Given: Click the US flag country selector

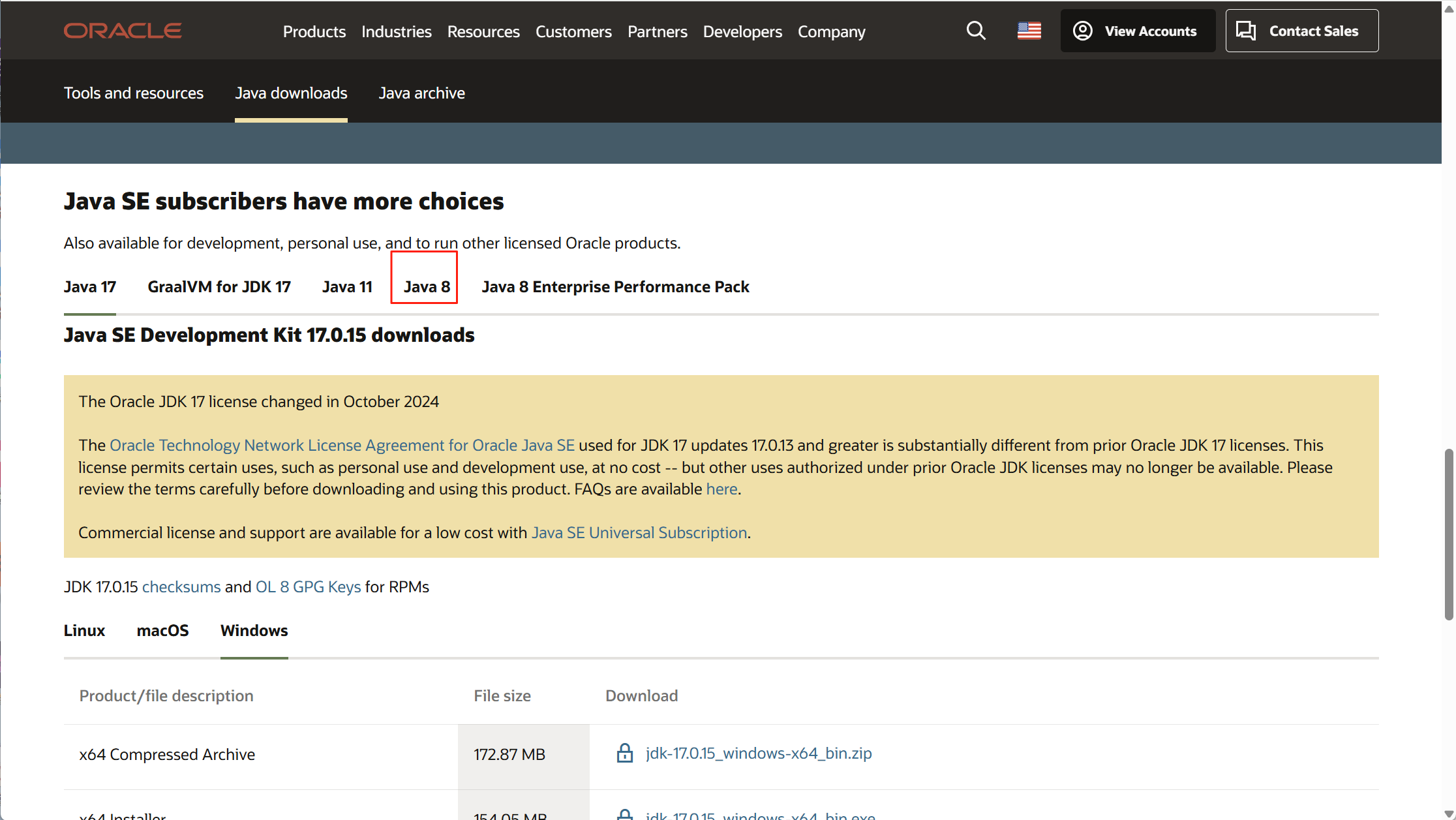Looking at the screenshot, I should (1029, 31).
